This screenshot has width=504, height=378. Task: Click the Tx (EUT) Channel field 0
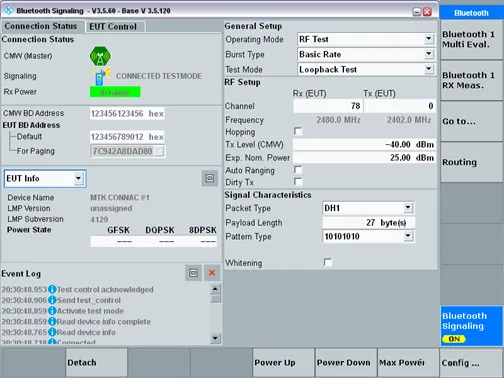tap(400, 106)
